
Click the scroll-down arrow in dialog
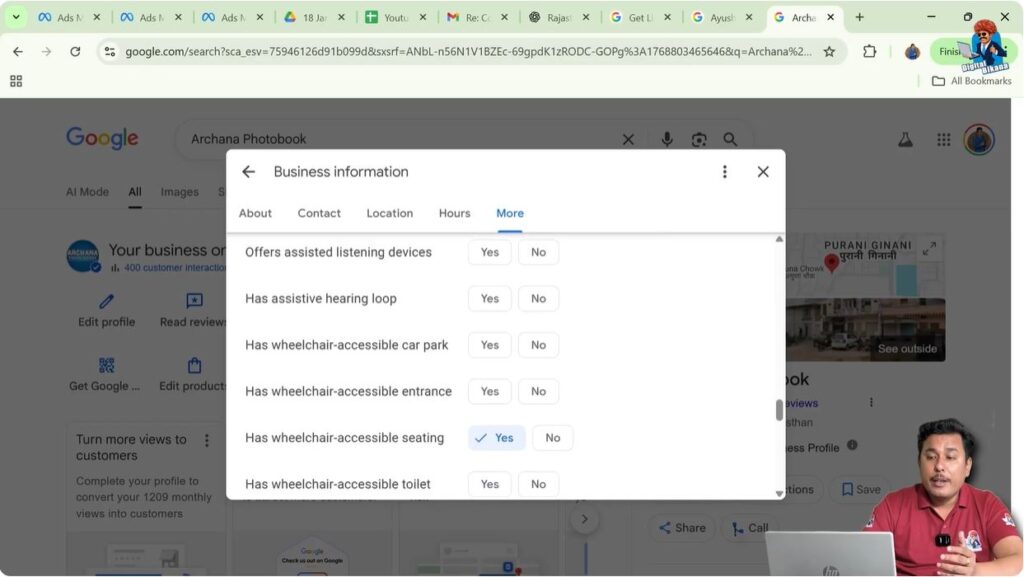click(779, 493)
